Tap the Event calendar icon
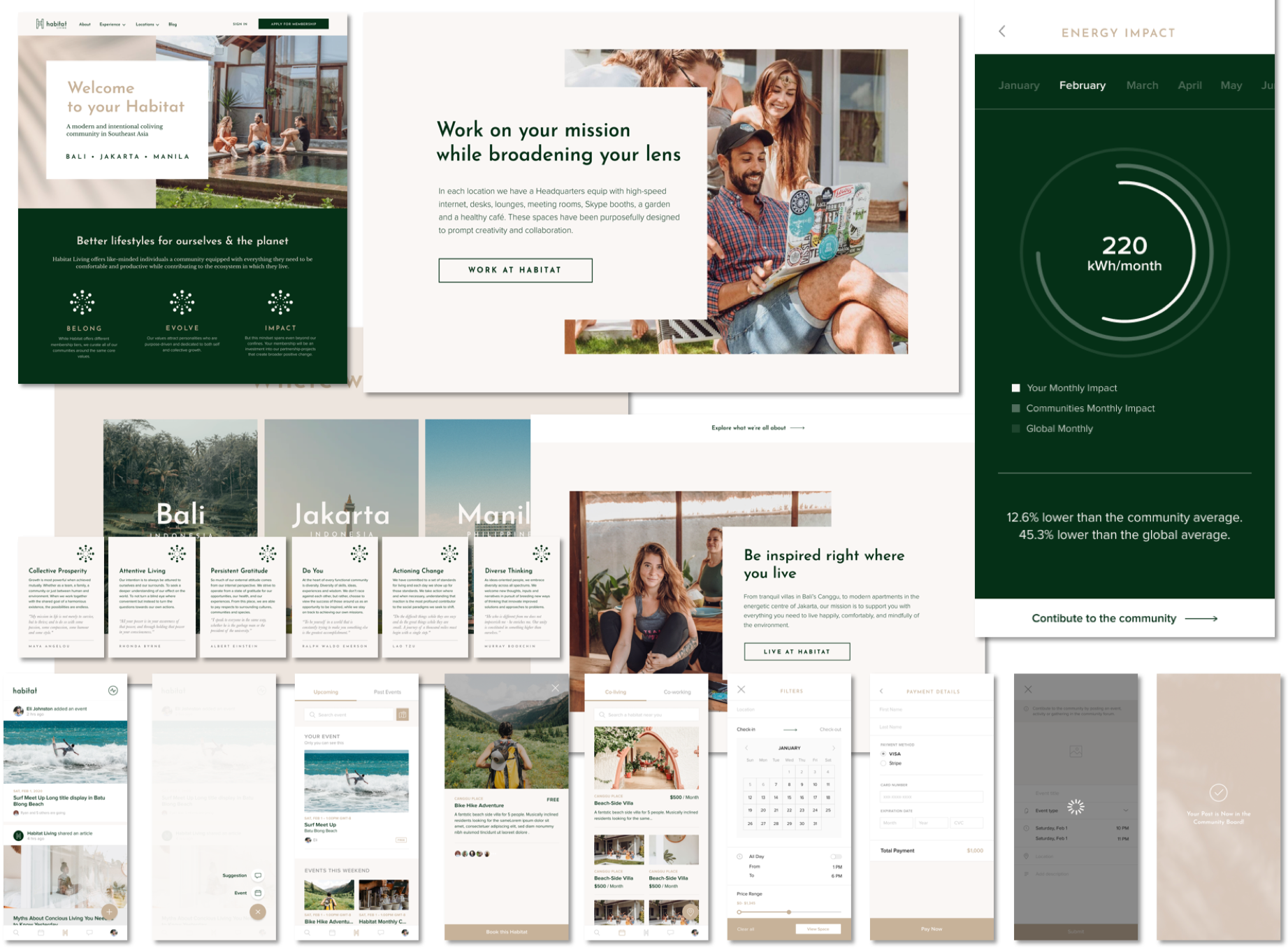 (258, 893)
